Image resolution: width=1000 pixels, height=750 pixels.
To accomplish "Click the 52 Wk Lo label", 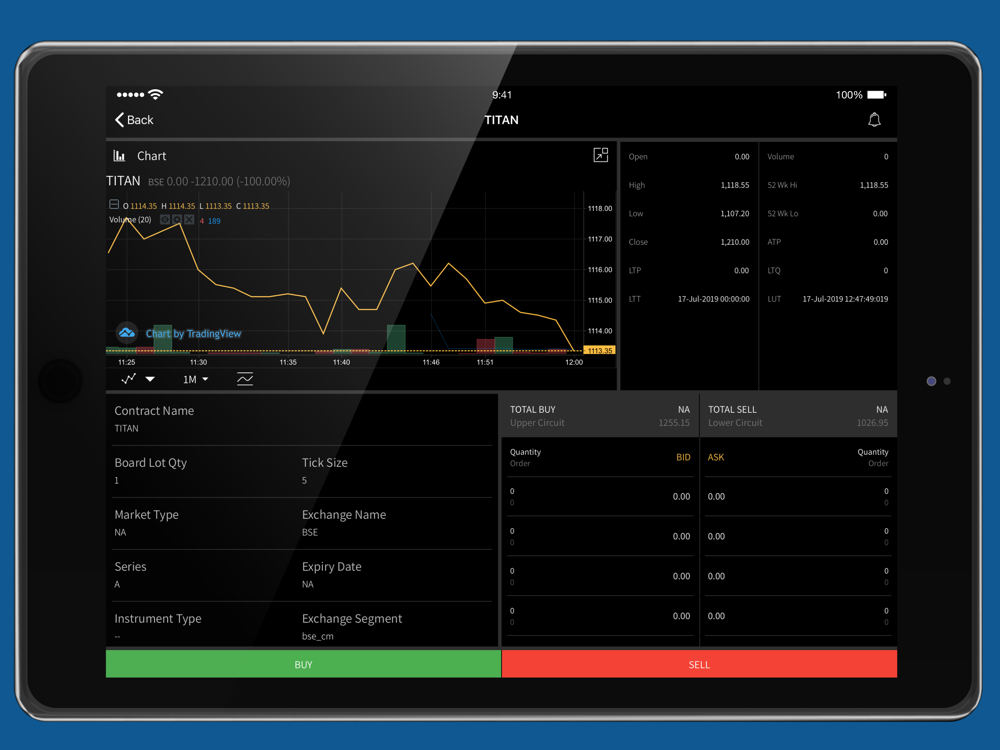I will coord(783,214).
